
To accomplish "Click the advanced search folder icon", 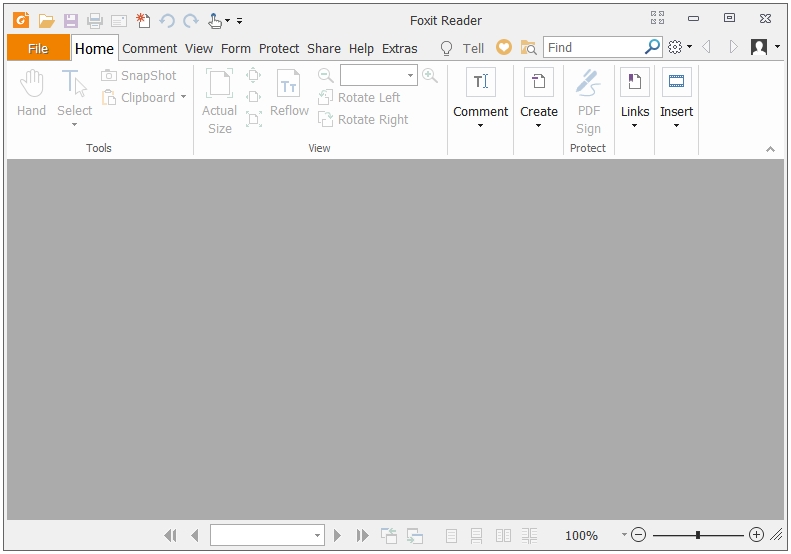I will coord(528,47).
